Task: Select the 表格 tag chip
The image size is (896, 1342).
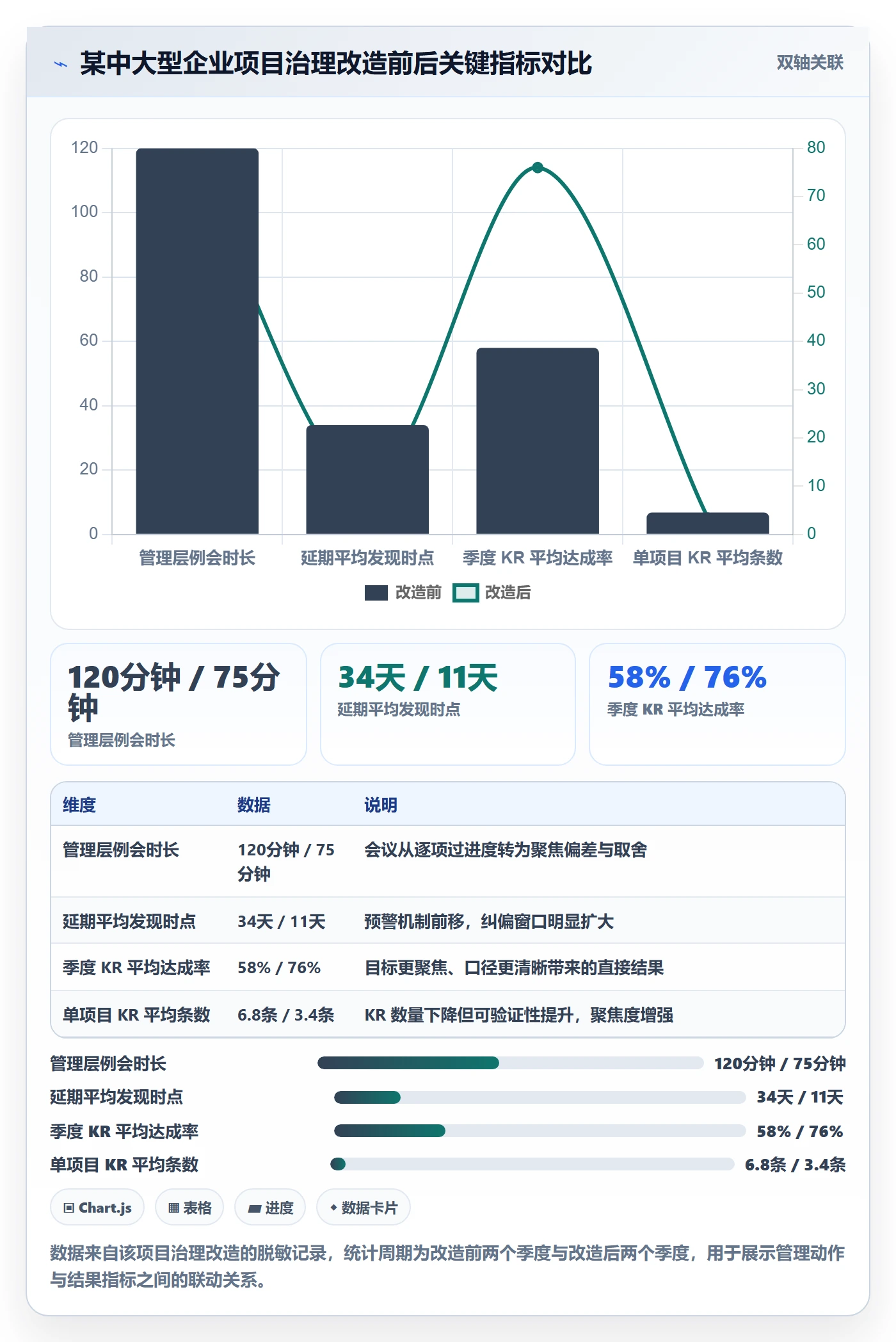Action: [x=189, y=1208]
